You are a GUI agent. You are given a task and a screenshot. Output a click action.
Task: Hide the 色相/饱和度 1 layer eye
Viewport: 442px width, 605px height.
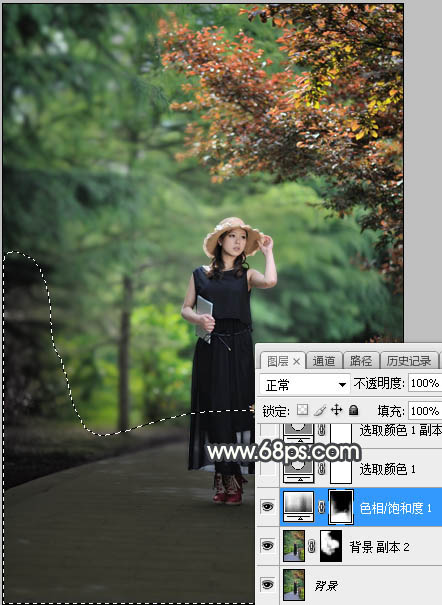pos(268,506)
